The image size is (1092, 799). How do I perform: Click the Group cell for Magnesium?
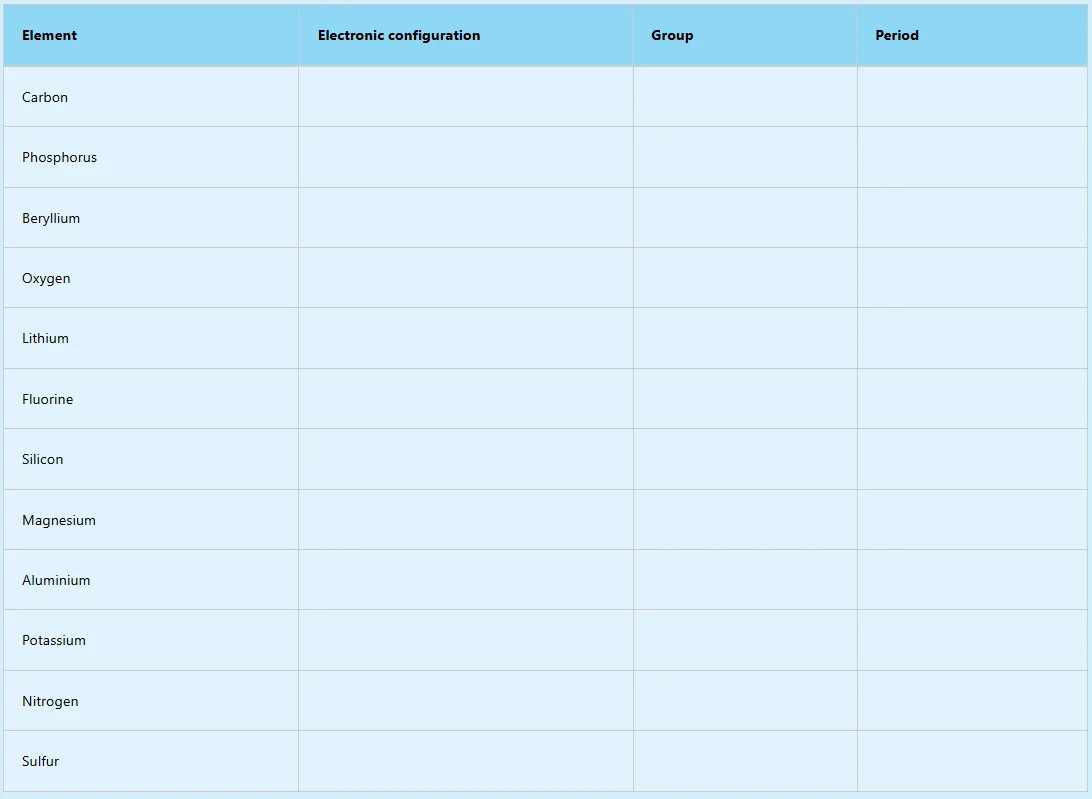tap(745, 520)
